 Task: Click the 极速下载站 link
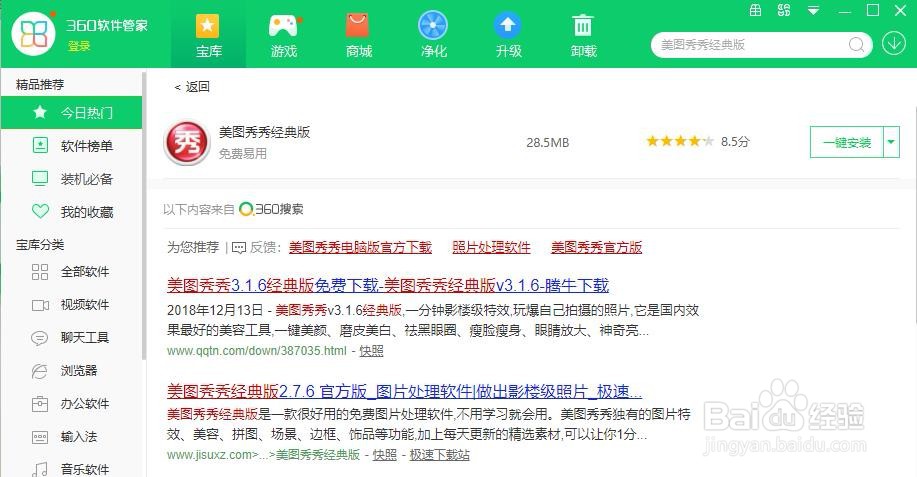(x=439, y=455)
